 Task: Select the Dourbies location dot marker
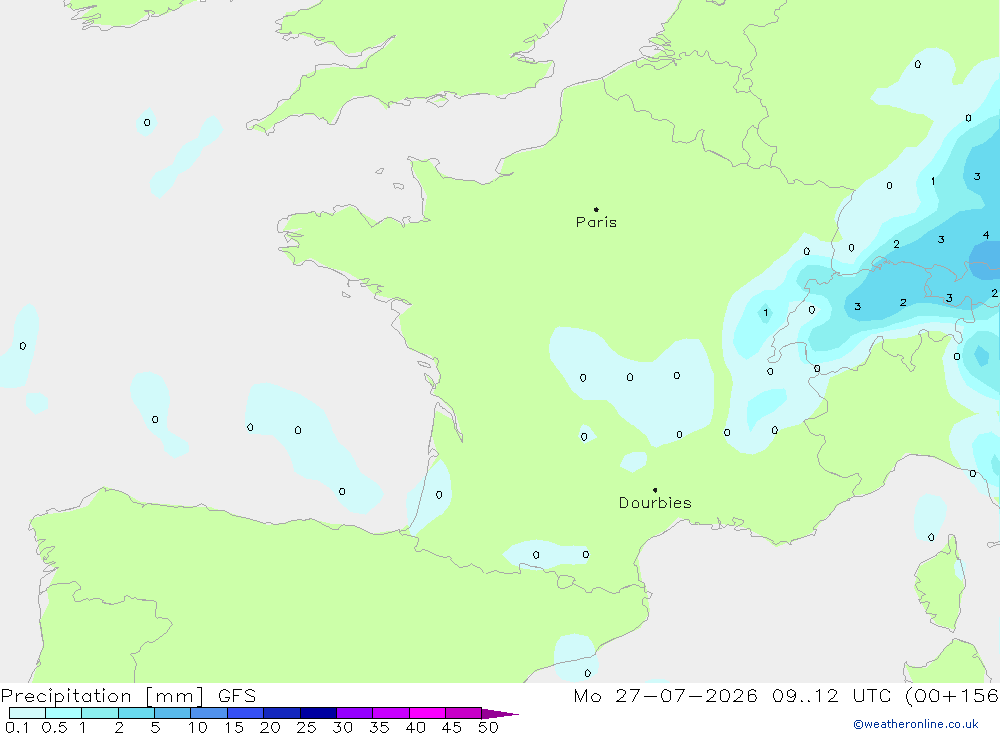[655, 490]
